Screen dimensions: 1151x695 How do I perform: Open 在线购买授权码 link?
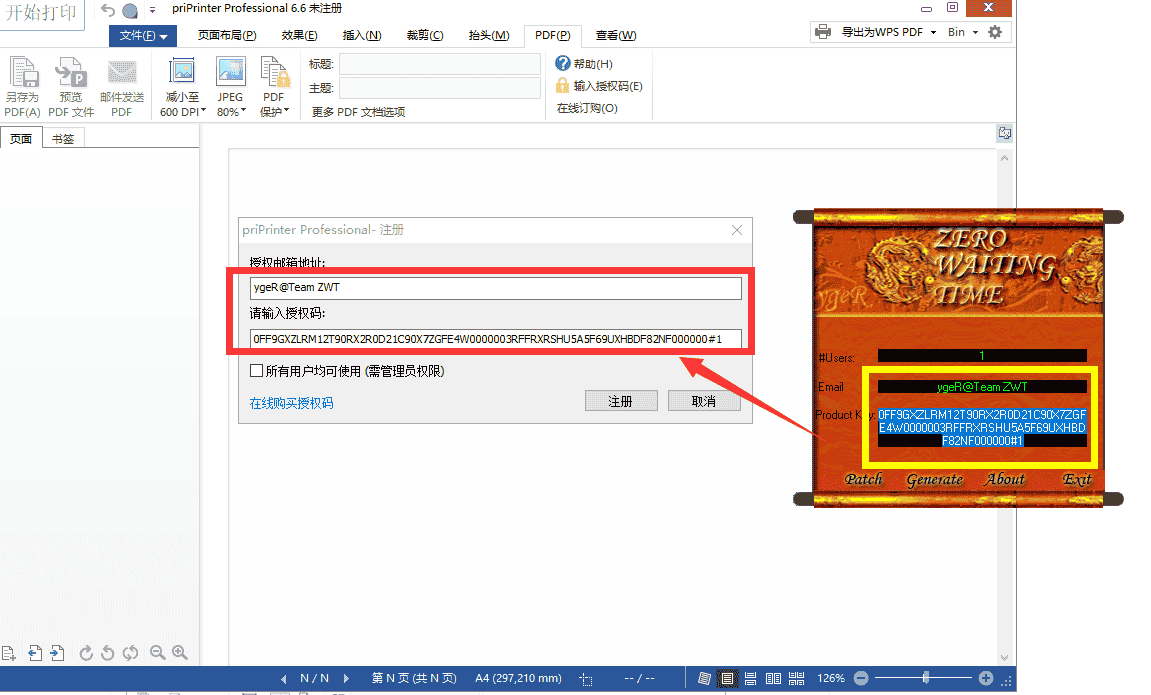pyautogui.click(x=291, y=403)
